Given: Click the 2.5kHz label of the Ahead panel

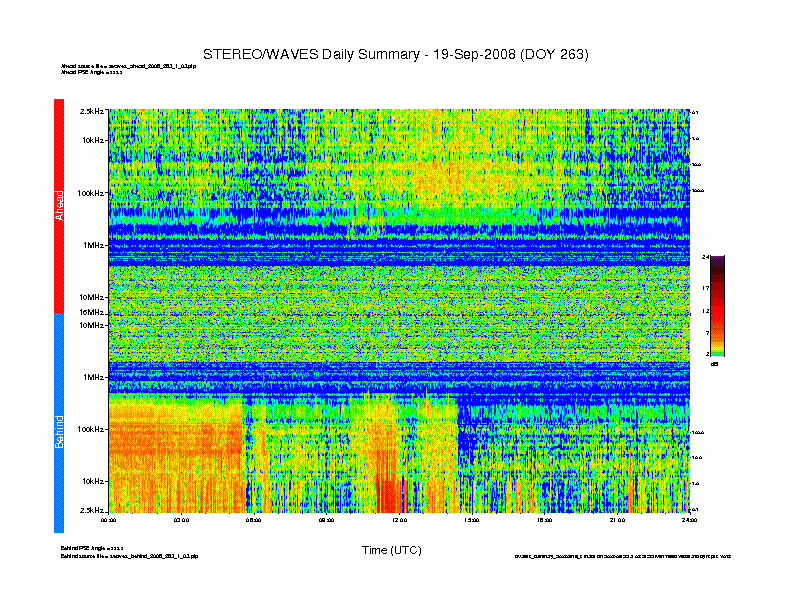Looking at the screenshot, I should click(x=92, y=111).
